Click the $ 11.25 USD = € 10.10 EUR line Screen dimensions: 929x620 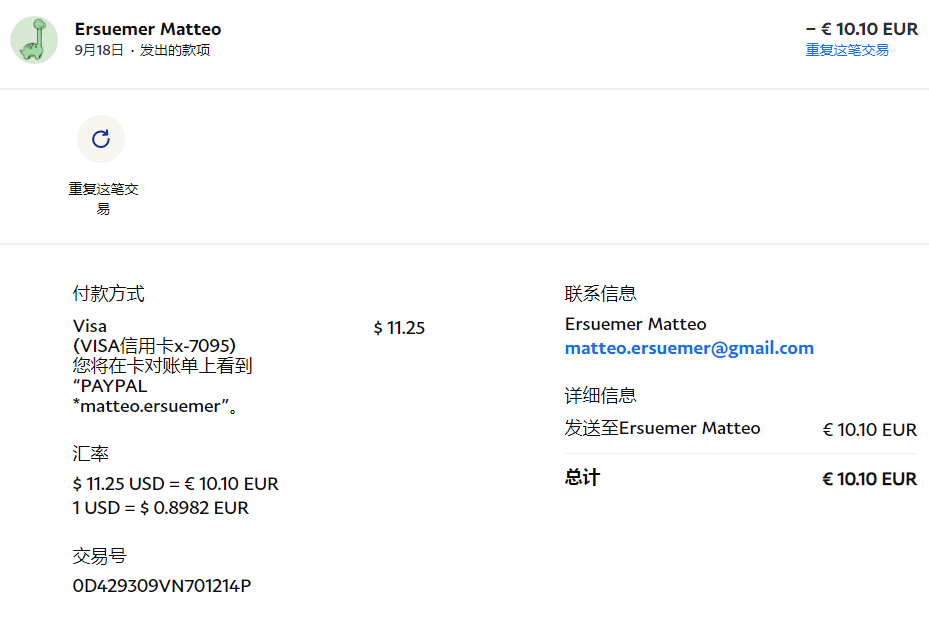(x=176, y=484)
